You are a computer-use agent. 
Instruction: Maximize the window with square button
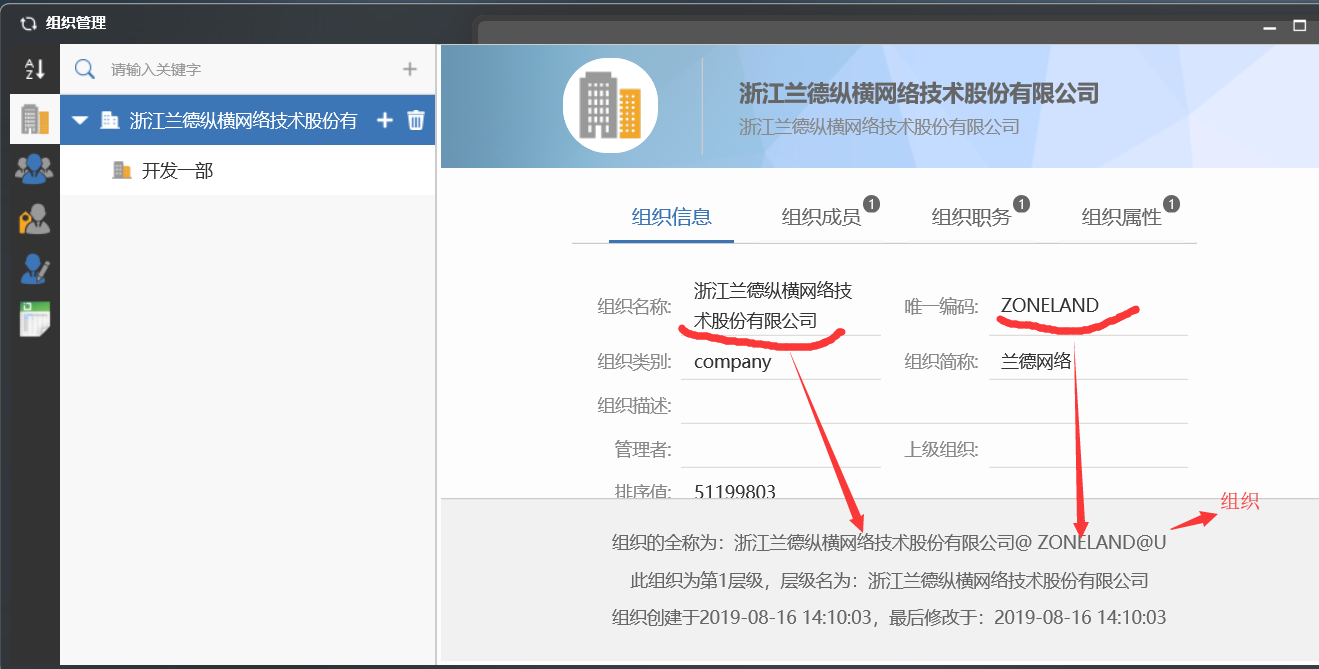pyautogui.click(x=1300, y=25)
